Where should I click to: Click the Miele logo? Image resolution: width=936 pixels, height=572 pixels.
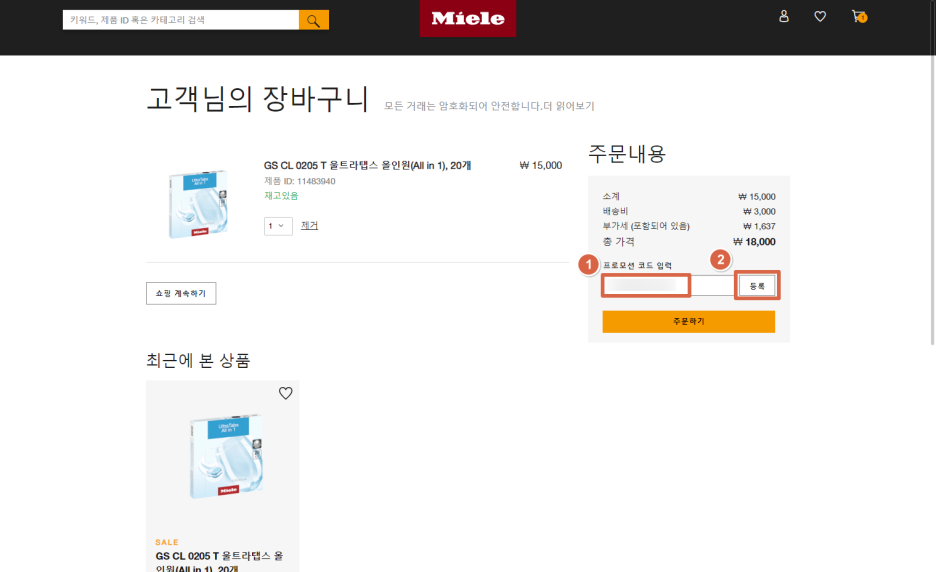click(x=468, y=19)
